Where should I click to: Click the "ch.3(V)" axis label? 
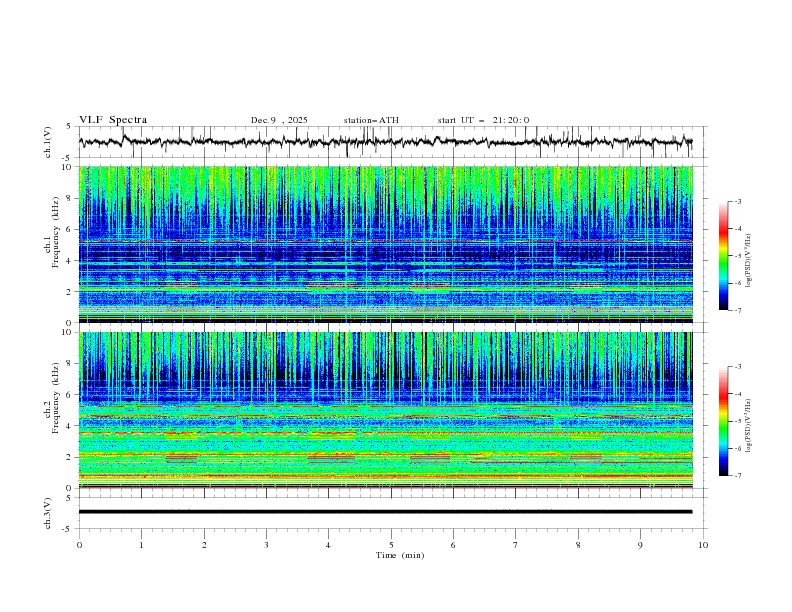click(x=48, y=513)
